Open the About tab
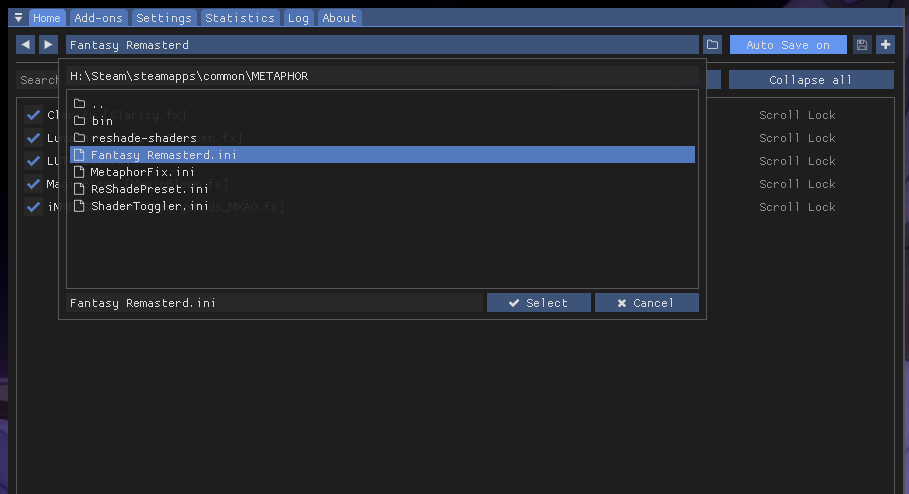 [x=340, y=18]
